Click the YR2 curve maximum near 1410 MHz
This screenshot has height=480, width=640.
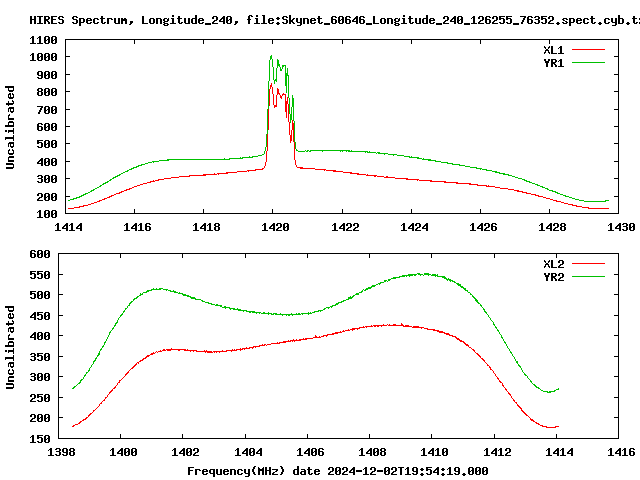(424, 274)
